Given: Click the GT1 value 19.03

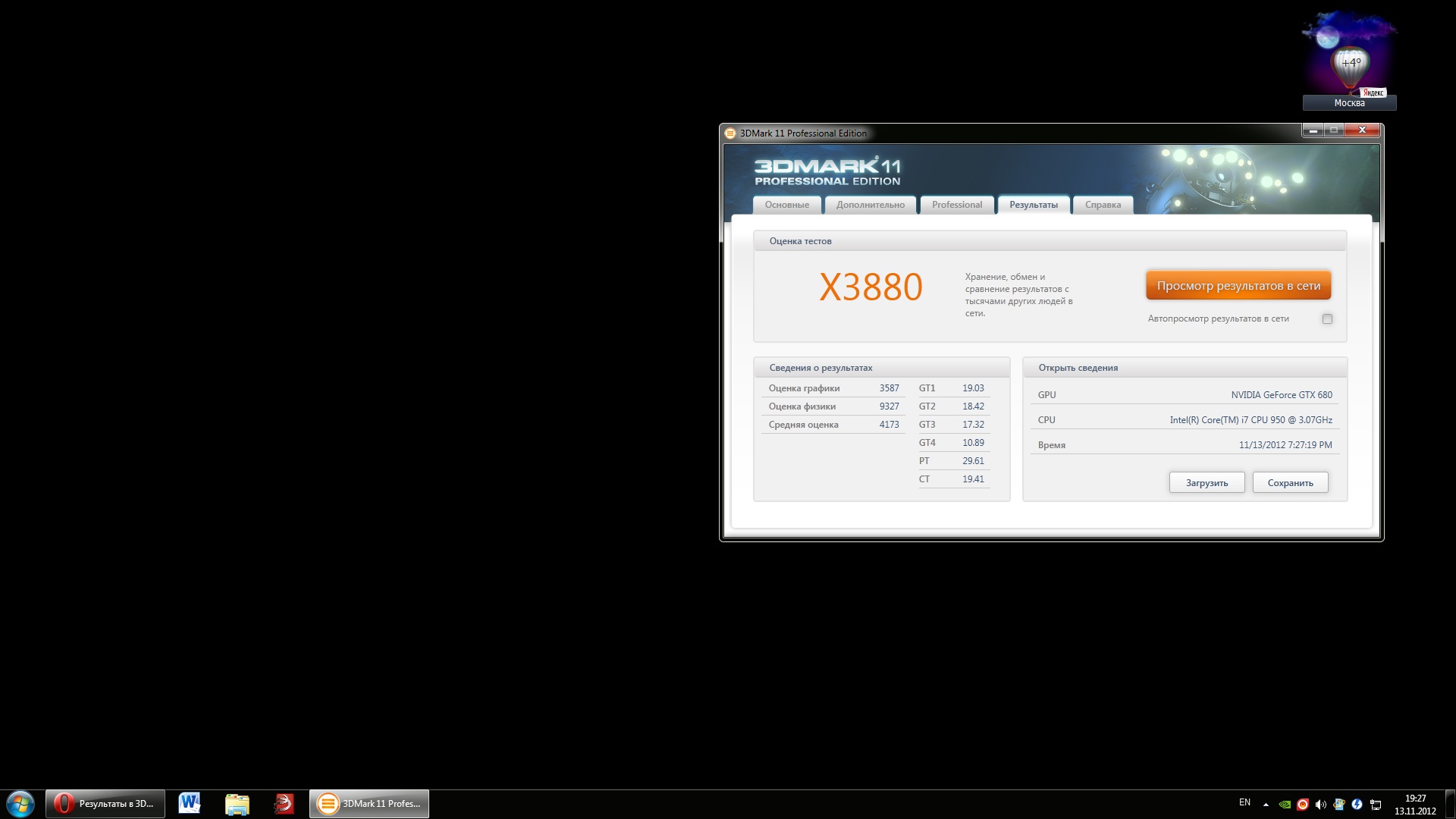Looking at the screenshot, I should (973, 388).
